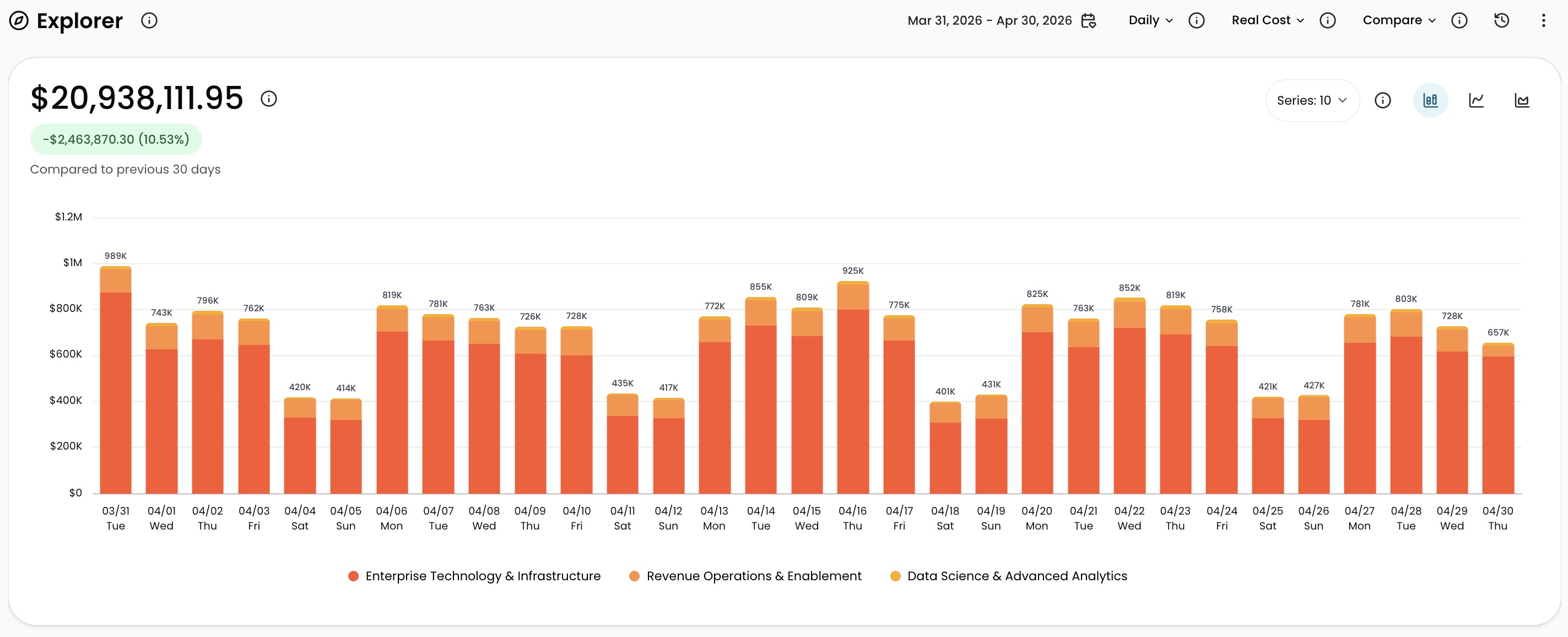
Task: Click info icon next to Daily
Action: coord(1196,21)
